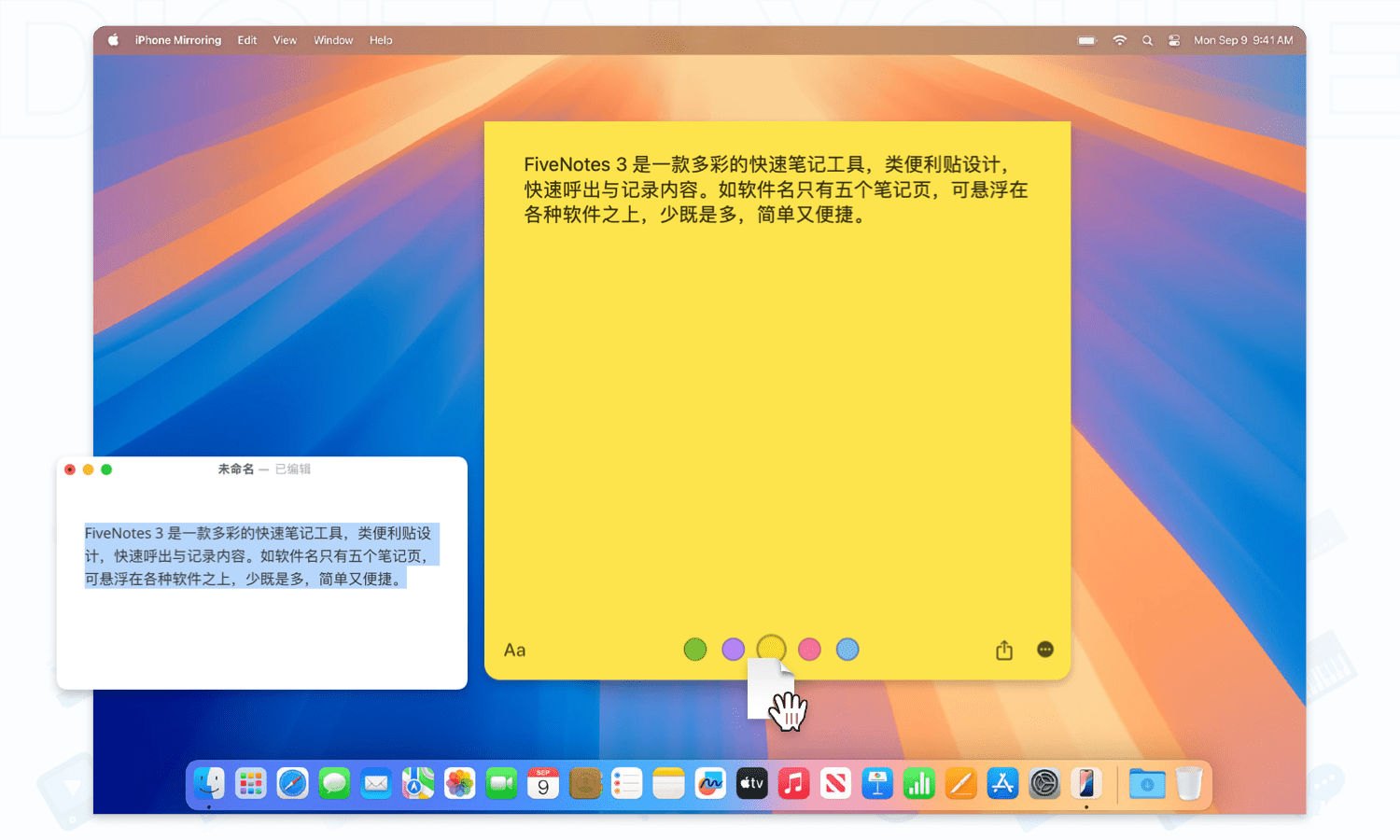Select the blue note color dot

847,650
